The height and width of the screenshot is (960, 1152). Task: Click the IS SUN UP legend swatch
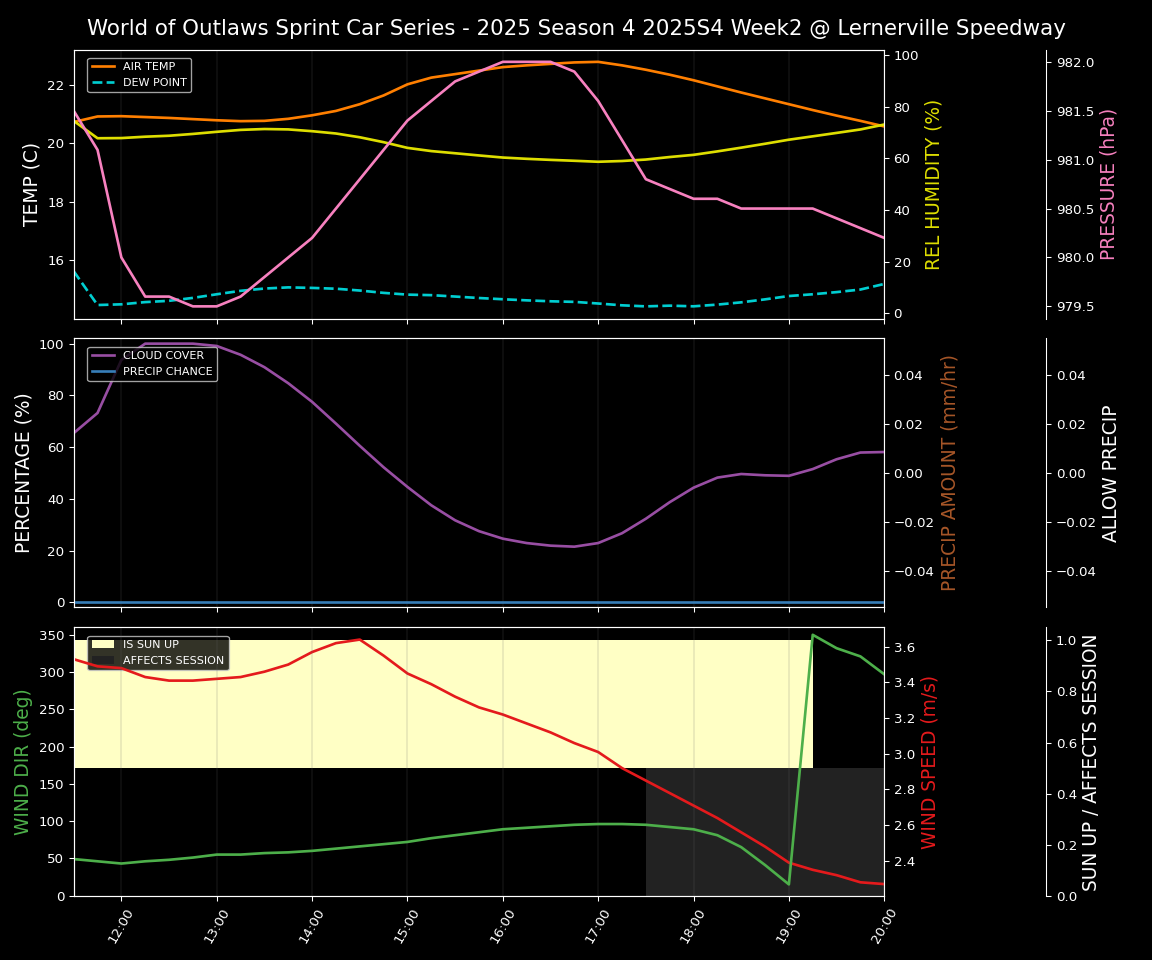[x=103, y=645]
